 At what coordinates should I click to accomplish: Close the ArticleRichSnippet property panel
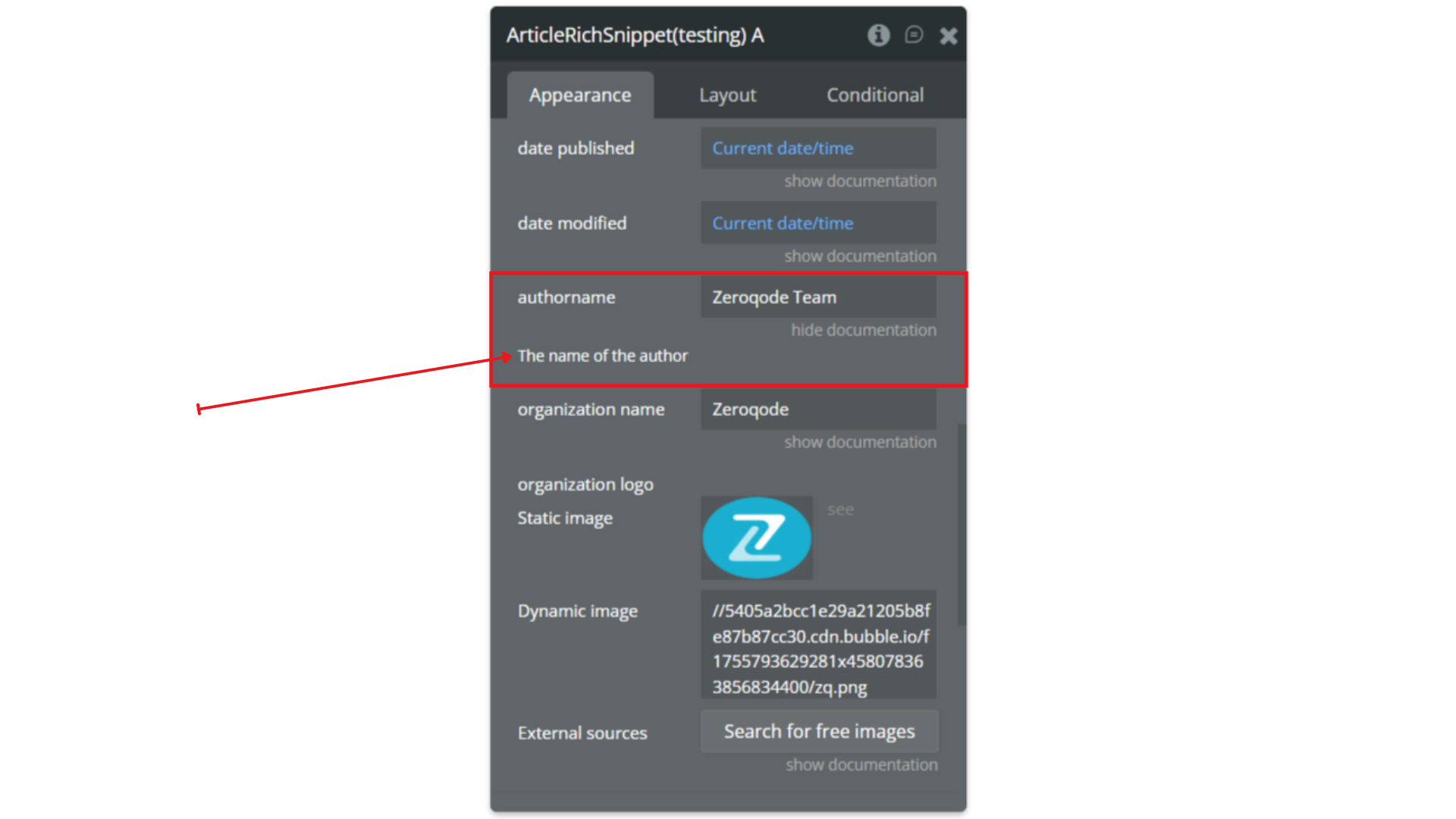[x=948, y=36]
